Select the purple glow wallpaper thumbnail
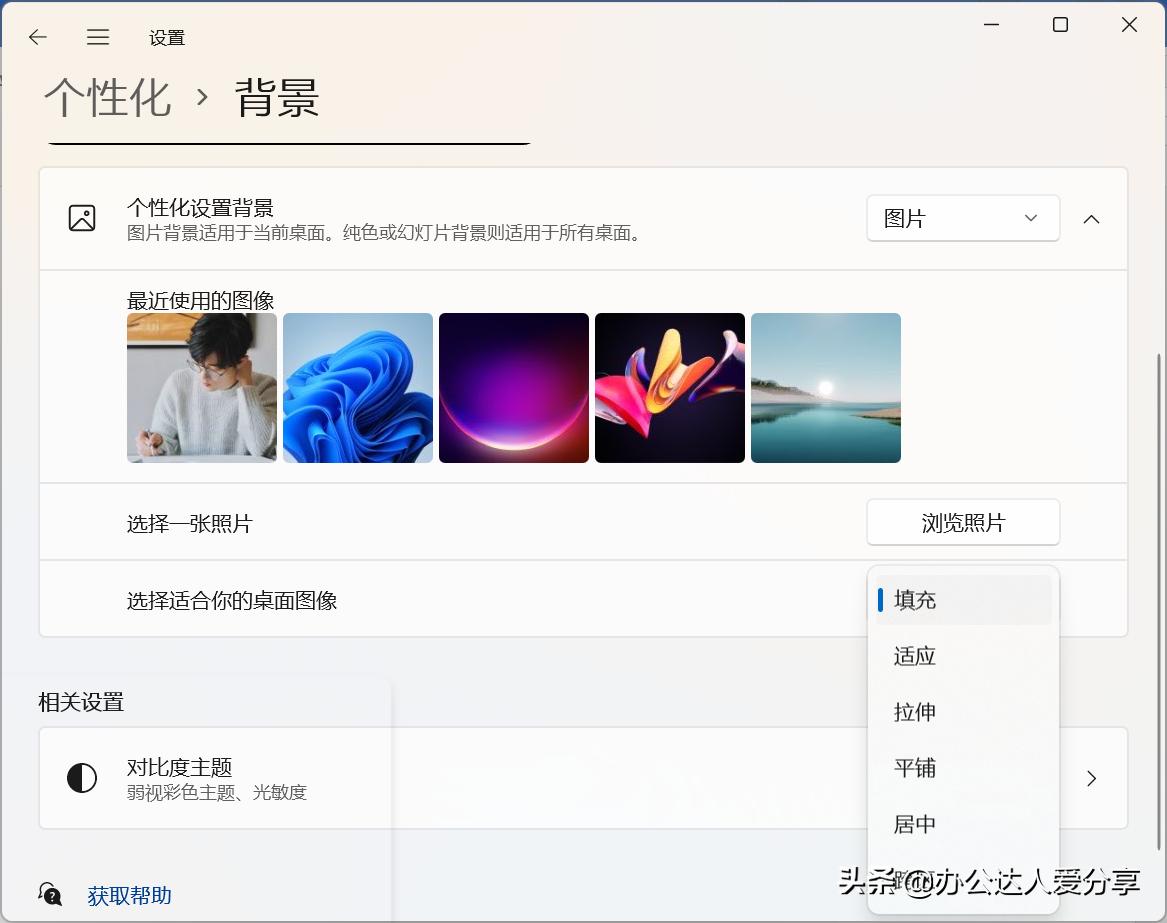The height and width of the screenshot is (923, 1167). tap(513, 387)
